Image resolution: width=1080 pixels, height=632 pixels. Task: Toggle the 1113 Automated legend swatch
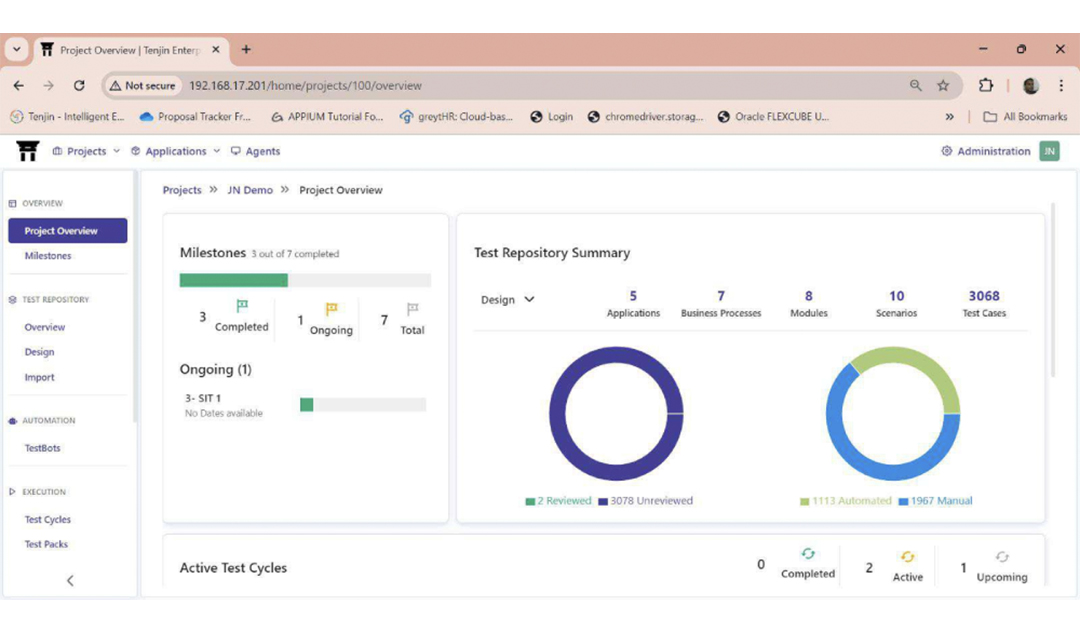[804, 501]
